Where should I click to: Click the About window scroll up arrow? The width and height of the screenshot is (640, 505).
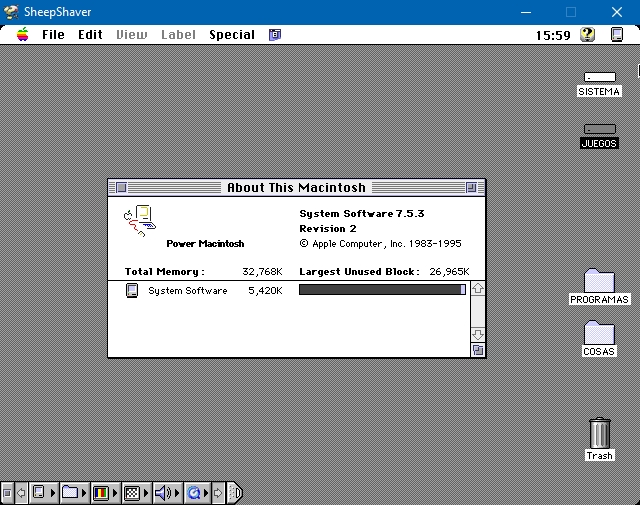click(478, 288)
